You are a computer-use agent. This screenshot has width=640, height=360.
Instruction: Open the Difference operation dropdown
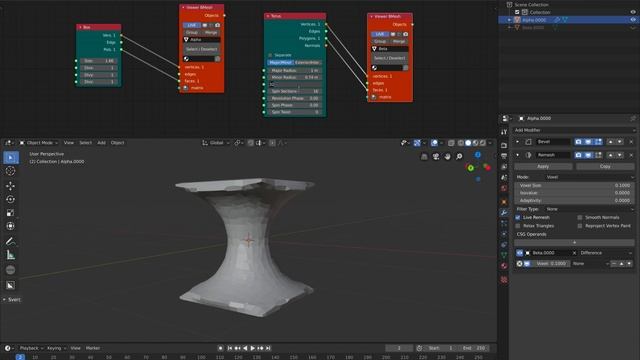pos(606,253)
